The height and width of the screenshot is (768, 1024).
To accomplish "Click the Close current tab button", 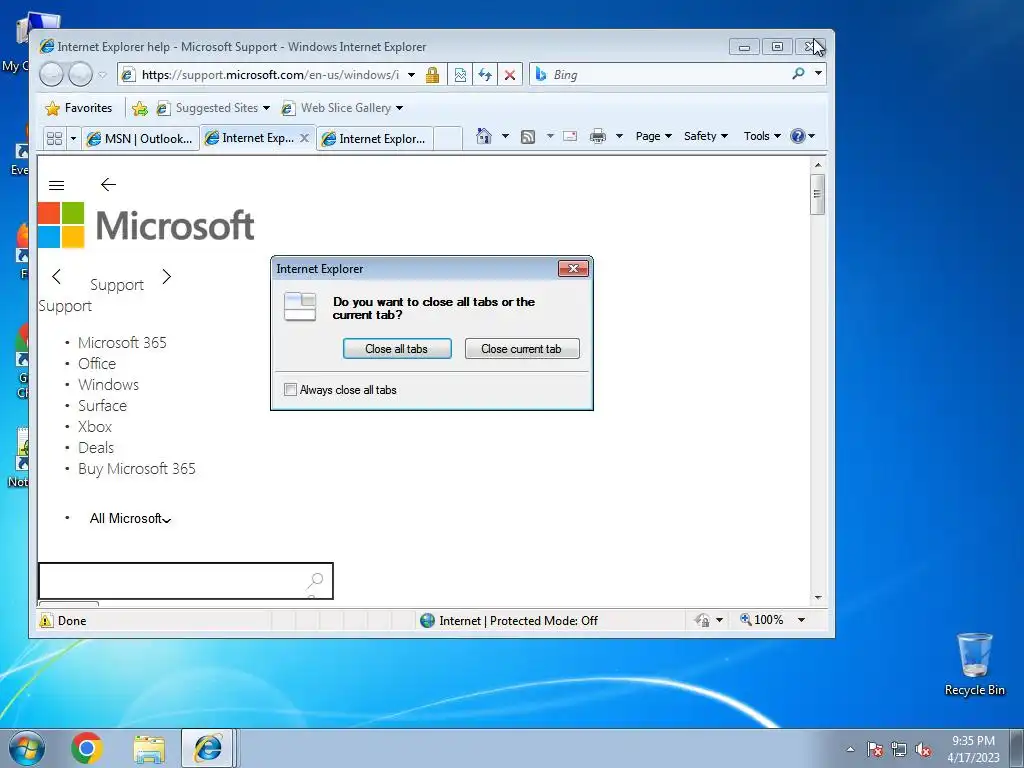I will click(x=522, y=349).
